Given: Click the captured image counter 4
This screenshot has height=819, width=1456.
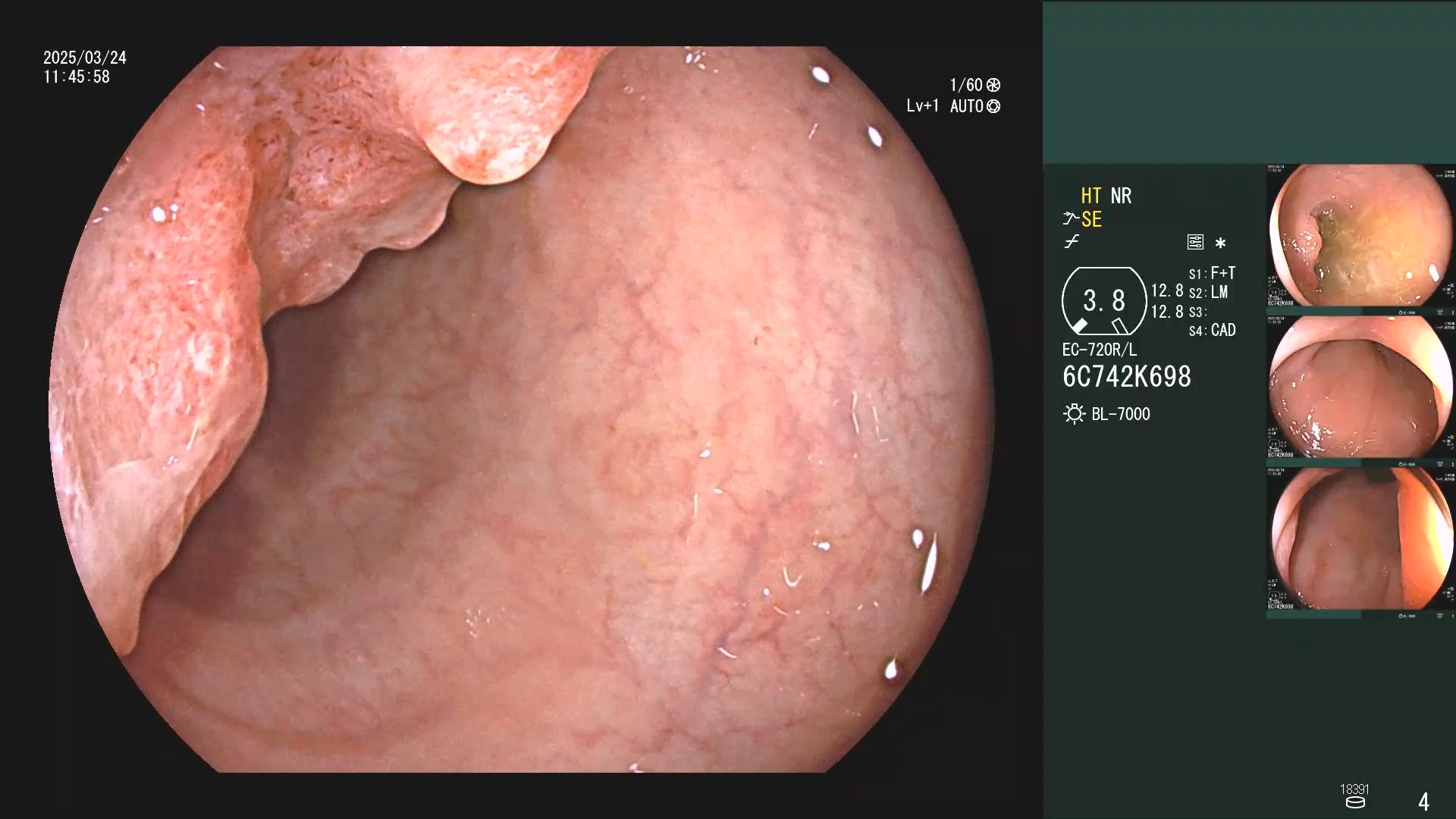Looking at the screenshot, I should pos(1423,802).
